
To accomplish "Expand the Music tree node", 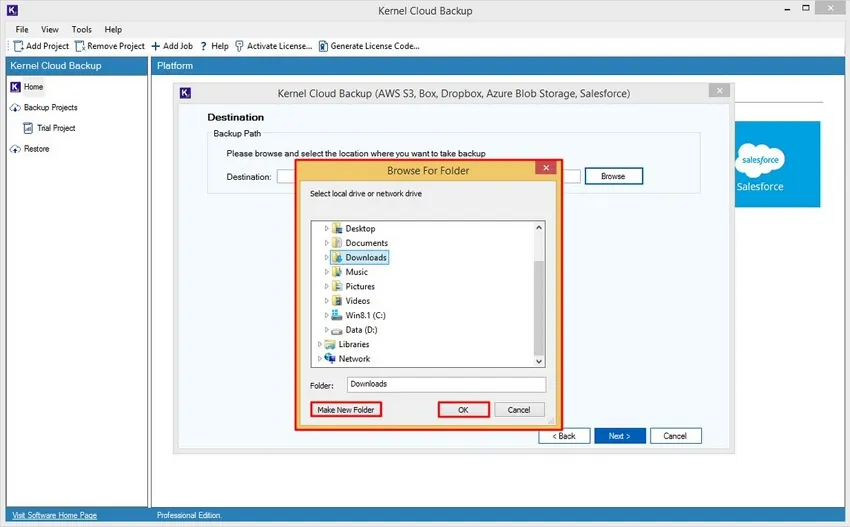I will pyautogui.click(x=326, y=272).
